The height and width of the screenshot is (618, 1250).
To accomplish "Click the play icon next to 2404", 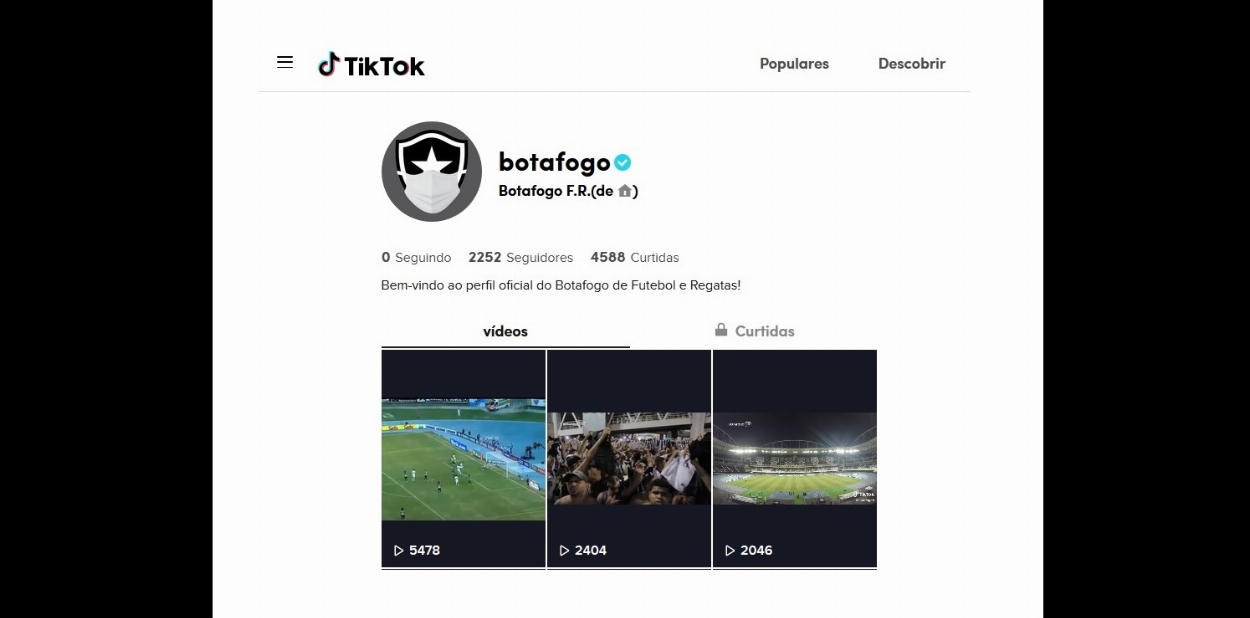I will click(564, 551).
